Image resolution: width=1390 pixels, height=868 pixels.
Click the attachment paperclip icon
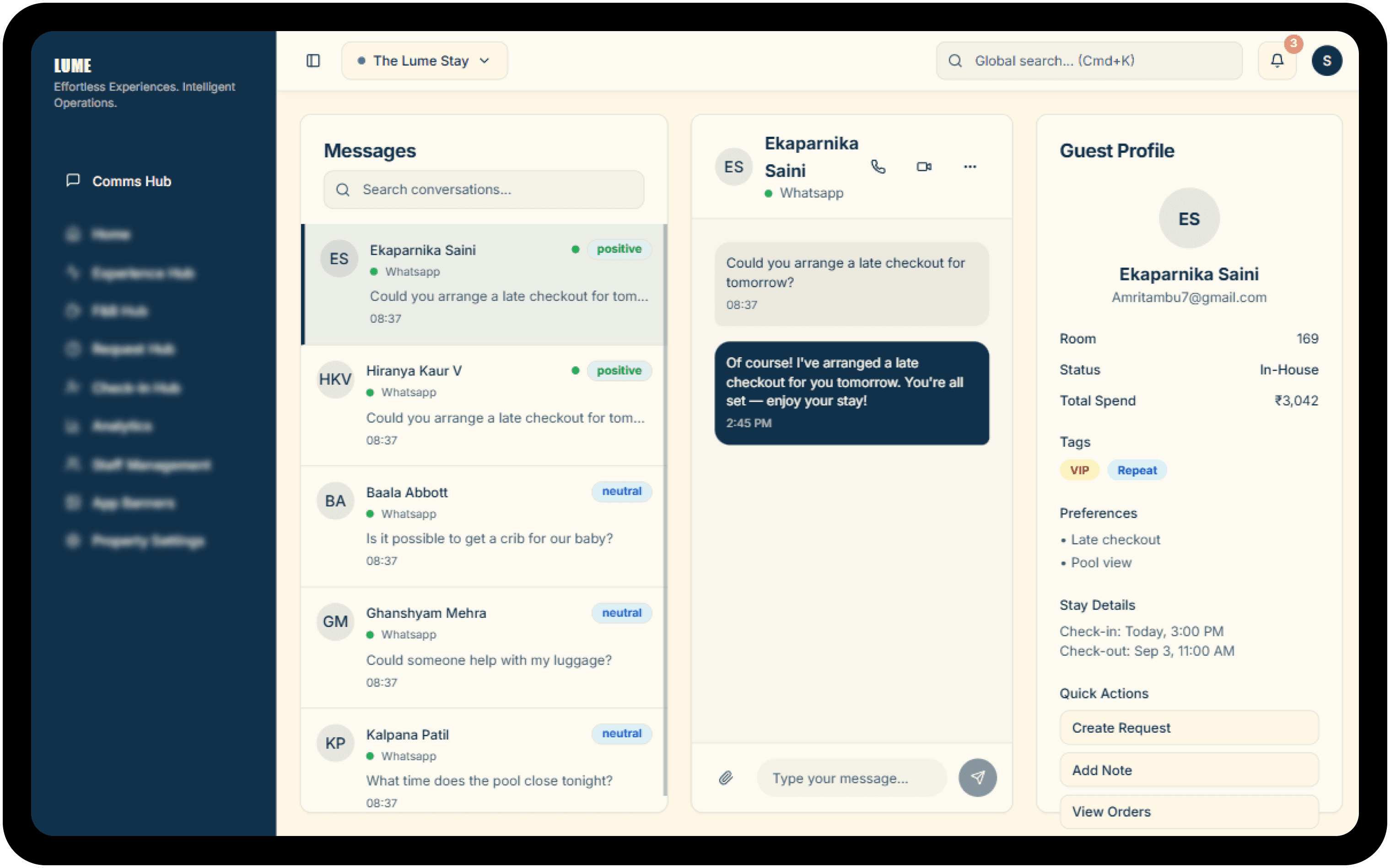(x=726, y=778)
